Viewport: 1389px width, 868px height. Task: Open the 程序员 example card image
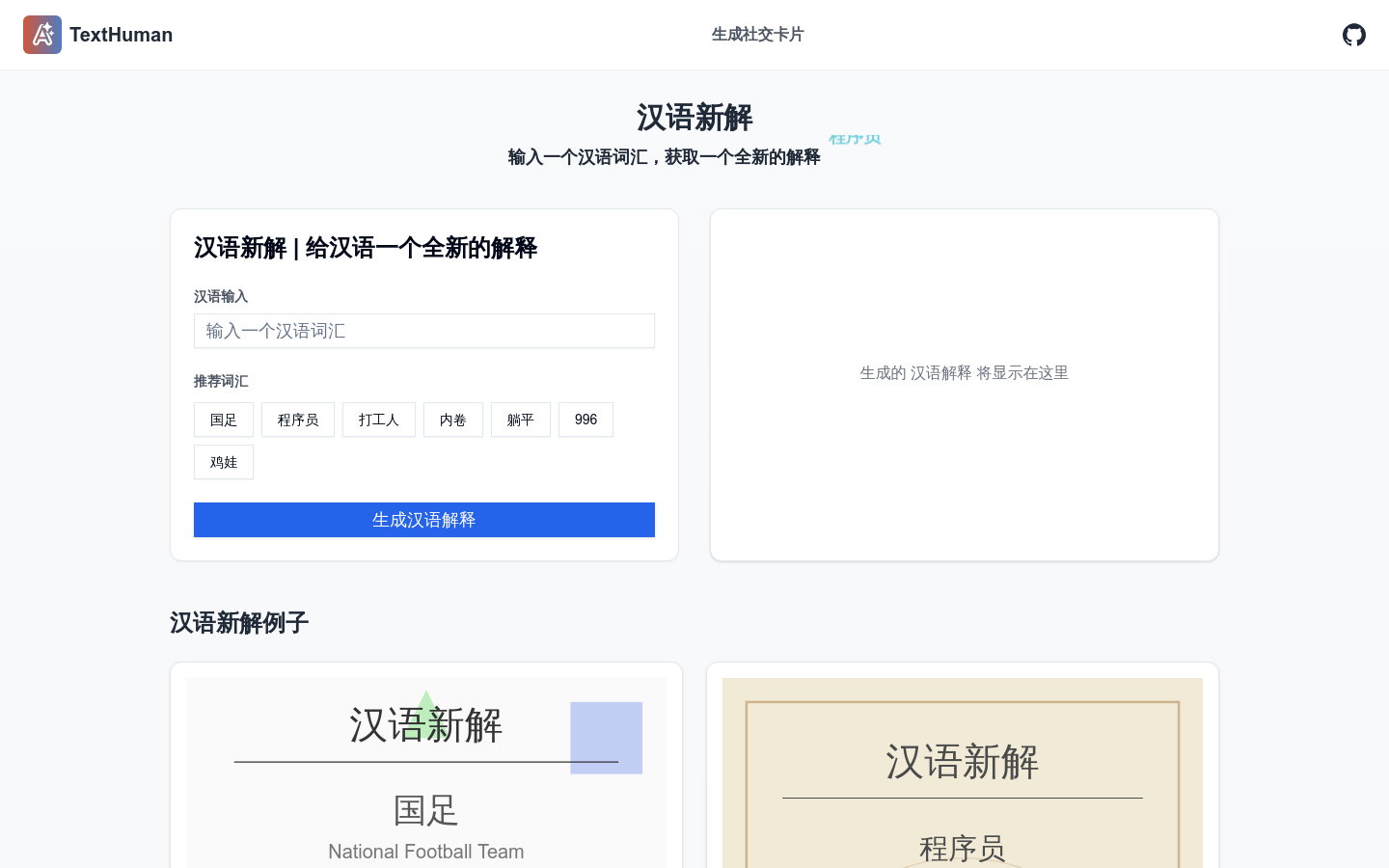963,773
